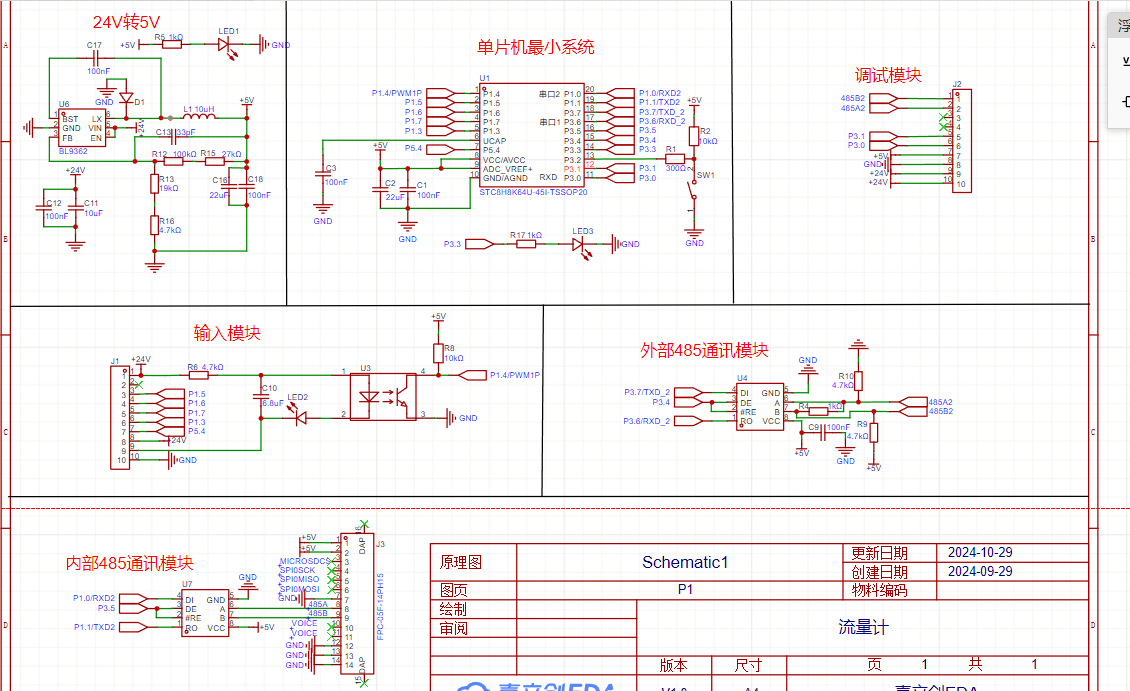Select the BL9362 regulator chip U6
The image size is (1130, 691).
tap(82, 128)
